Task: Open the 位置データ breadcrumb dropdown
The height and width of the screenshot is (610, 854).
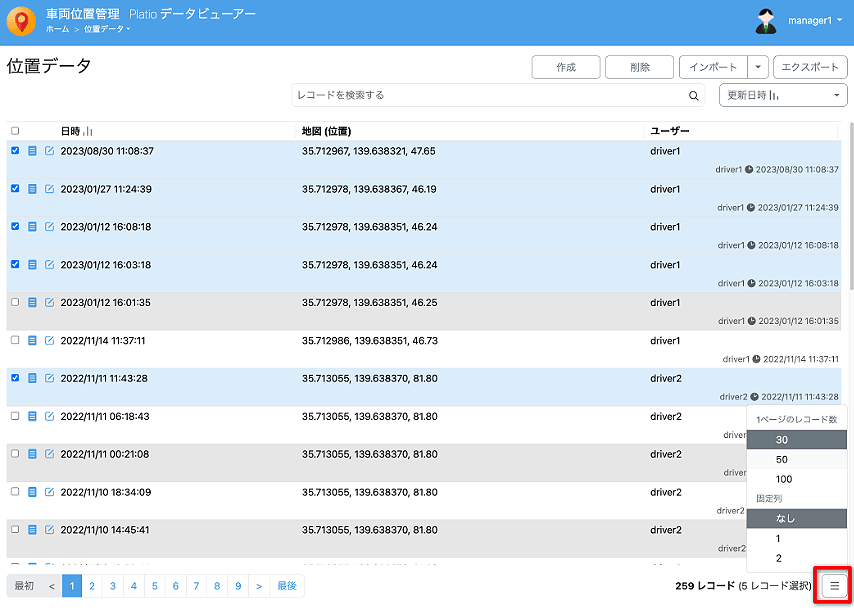Action: (x=107, y=30)
